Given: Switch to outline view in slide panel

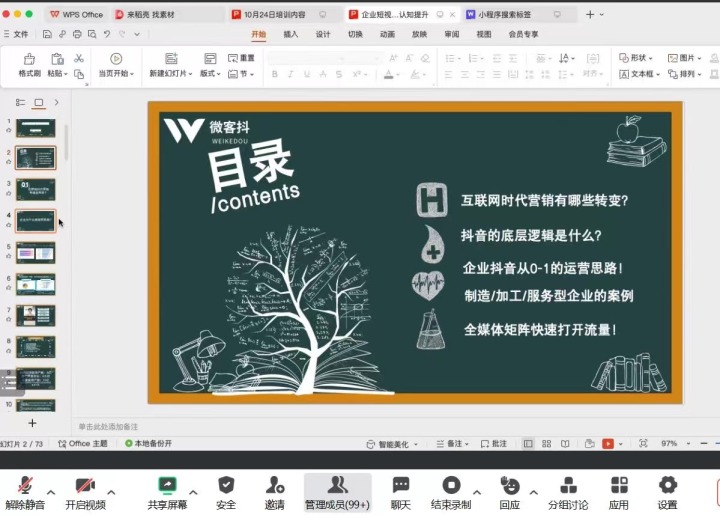Looking at the screenshot, I should pos(20,102).
